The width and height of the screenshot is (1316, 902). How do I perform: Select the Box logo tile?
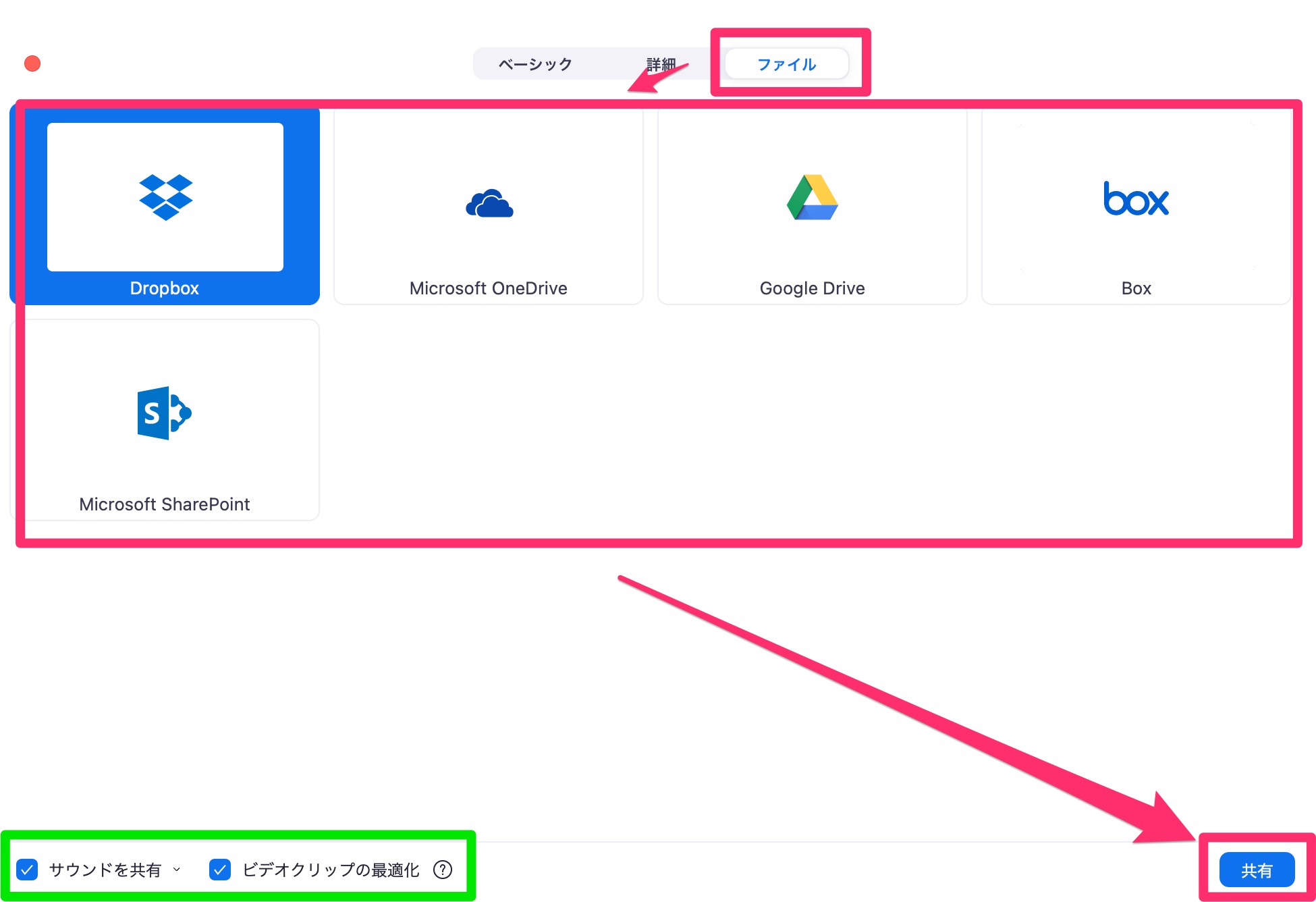[1136, 205]
